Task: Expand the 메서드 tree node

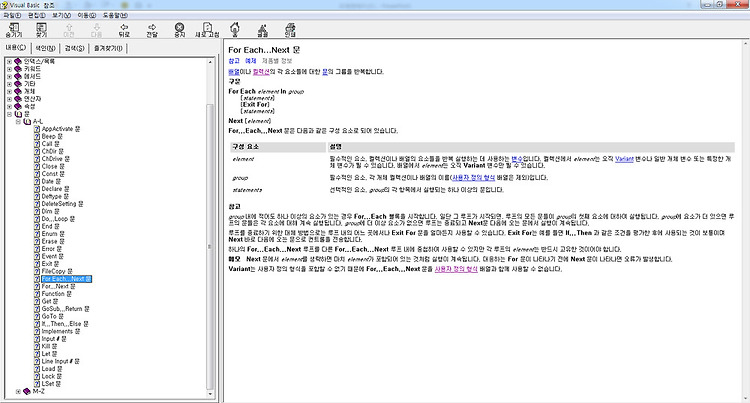Action: (9, 76)
